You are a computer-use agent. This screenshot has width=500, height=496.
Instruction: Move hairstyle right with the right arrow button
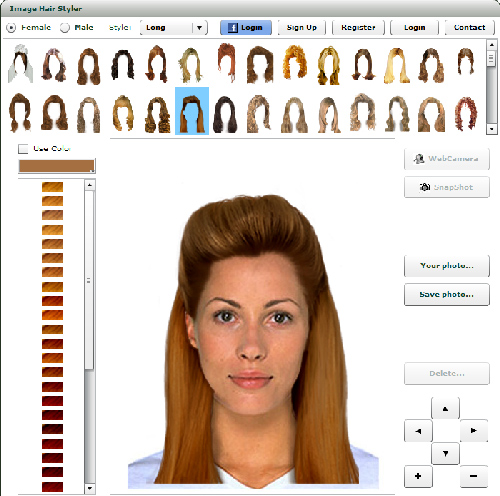474,431
